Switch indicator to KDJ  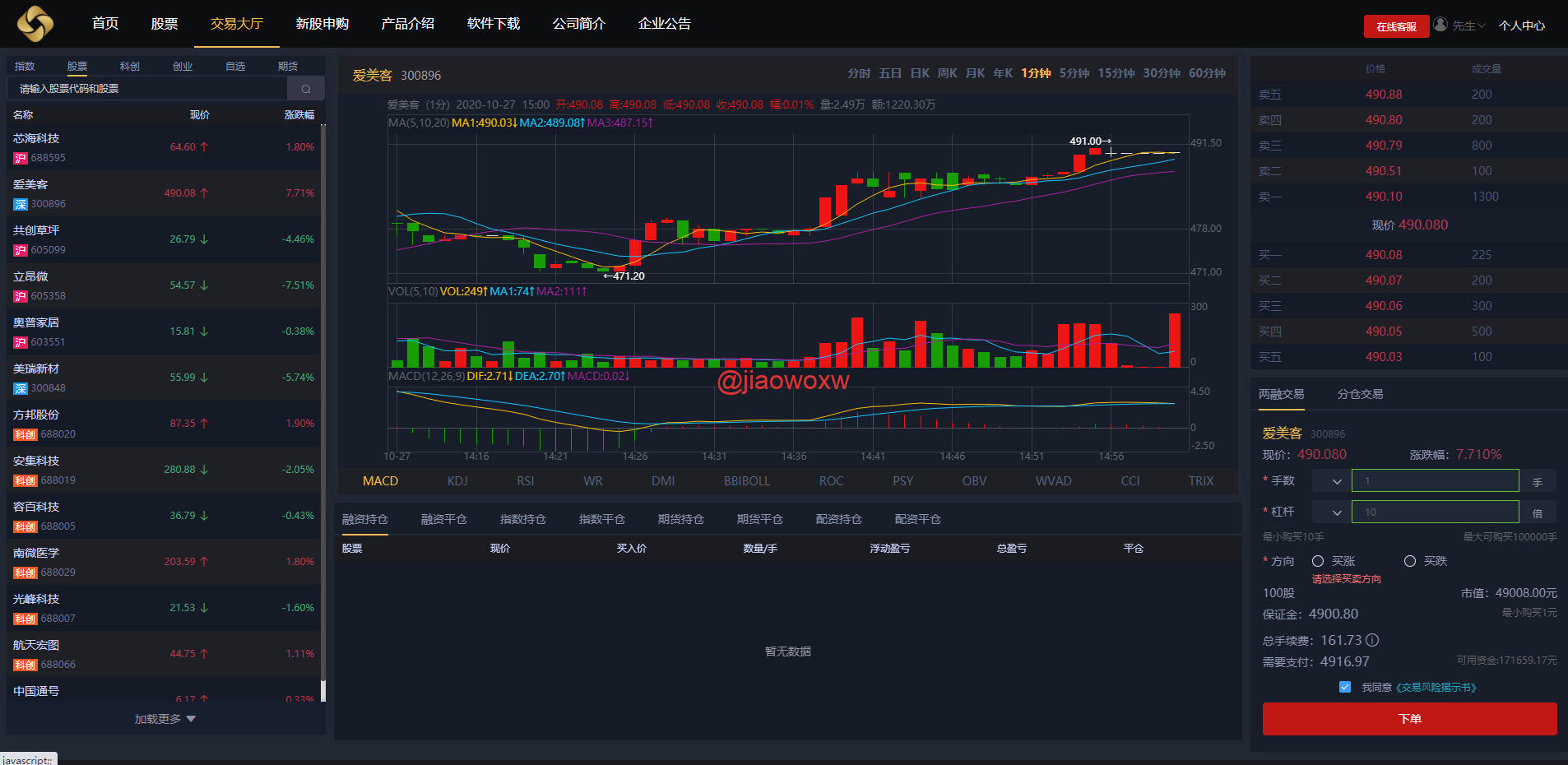point(457,481)
